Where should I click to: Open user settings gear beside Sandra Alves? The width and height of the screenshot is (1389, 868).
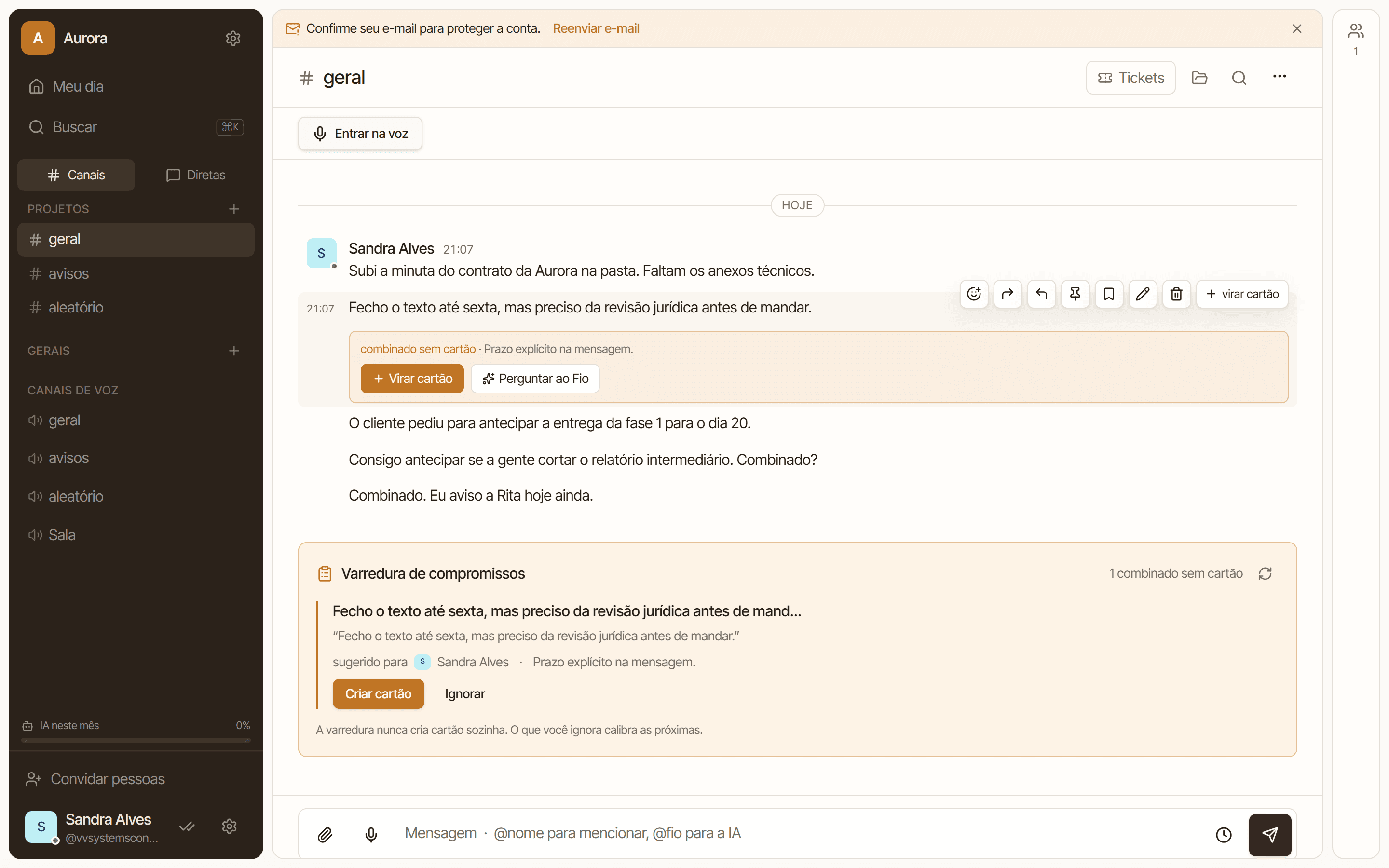click(x=229, y=826)
